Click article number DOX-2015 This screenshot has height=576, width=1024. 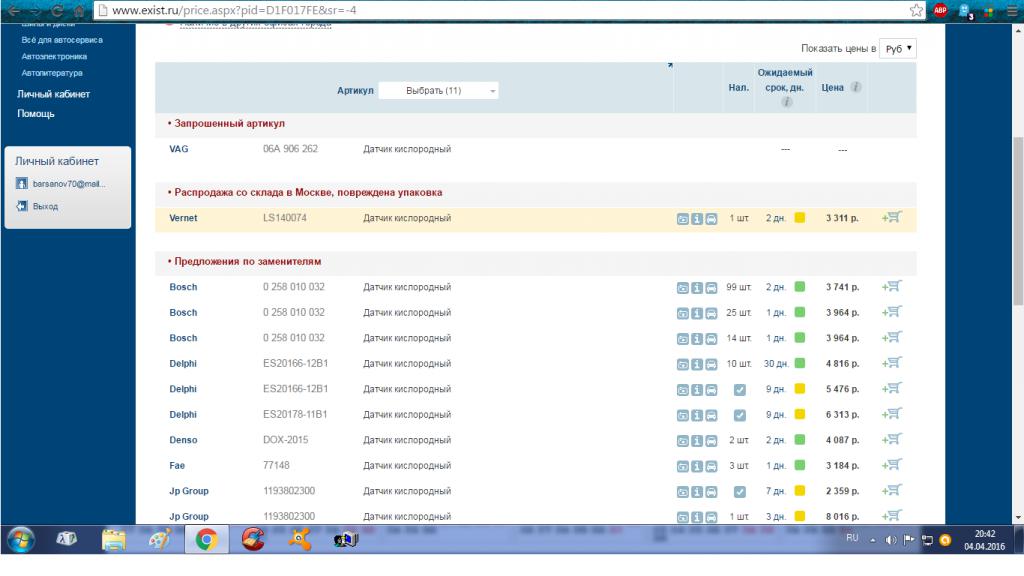point(285,440)
